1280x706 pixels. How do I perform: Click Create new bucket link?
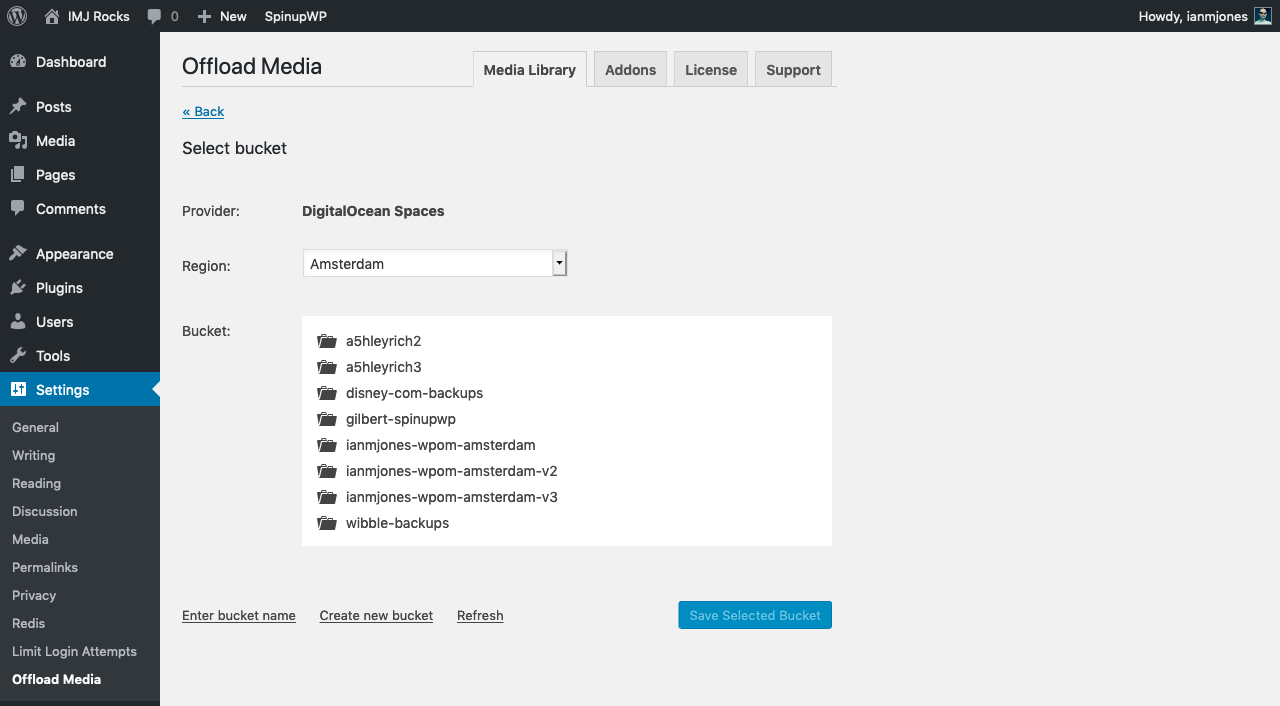pos(376,615)
